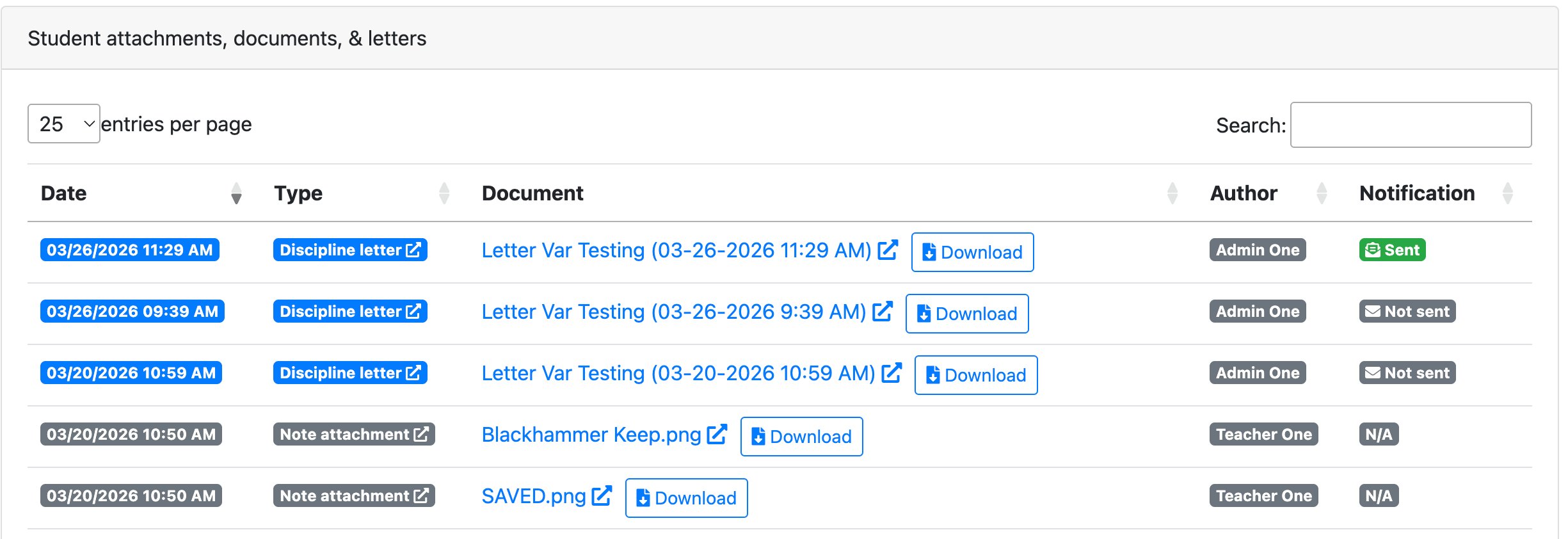Click the first Discipline letter type badge
The height and width of the screenshot is (539, 1568).
coord(349,250)
